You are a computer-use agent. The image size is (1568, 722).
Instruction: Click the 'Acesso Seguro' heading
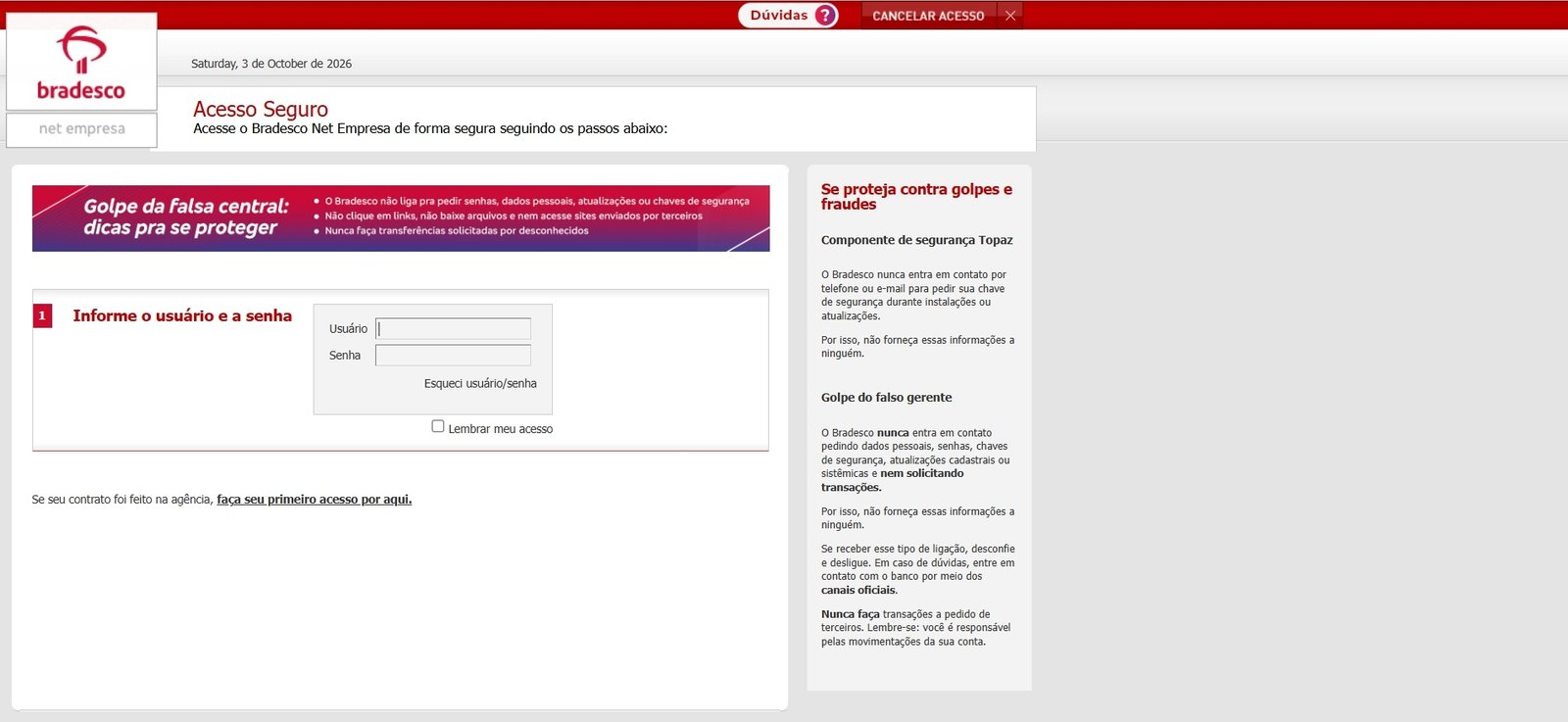[261, 110]
